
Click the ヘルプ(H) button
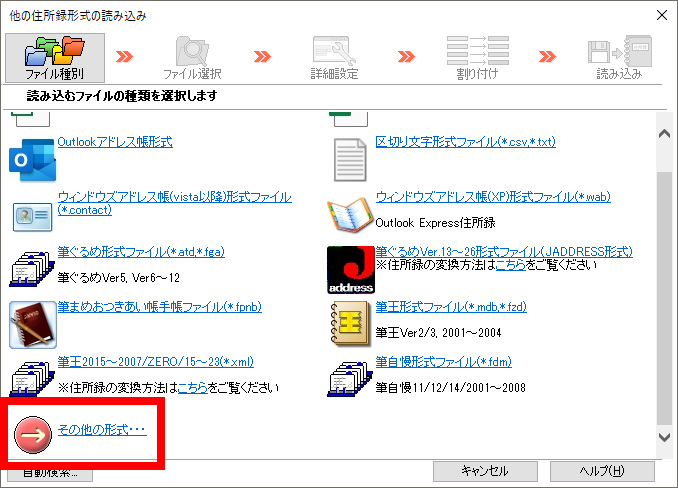pyautogui.click(x=602, y=471)
